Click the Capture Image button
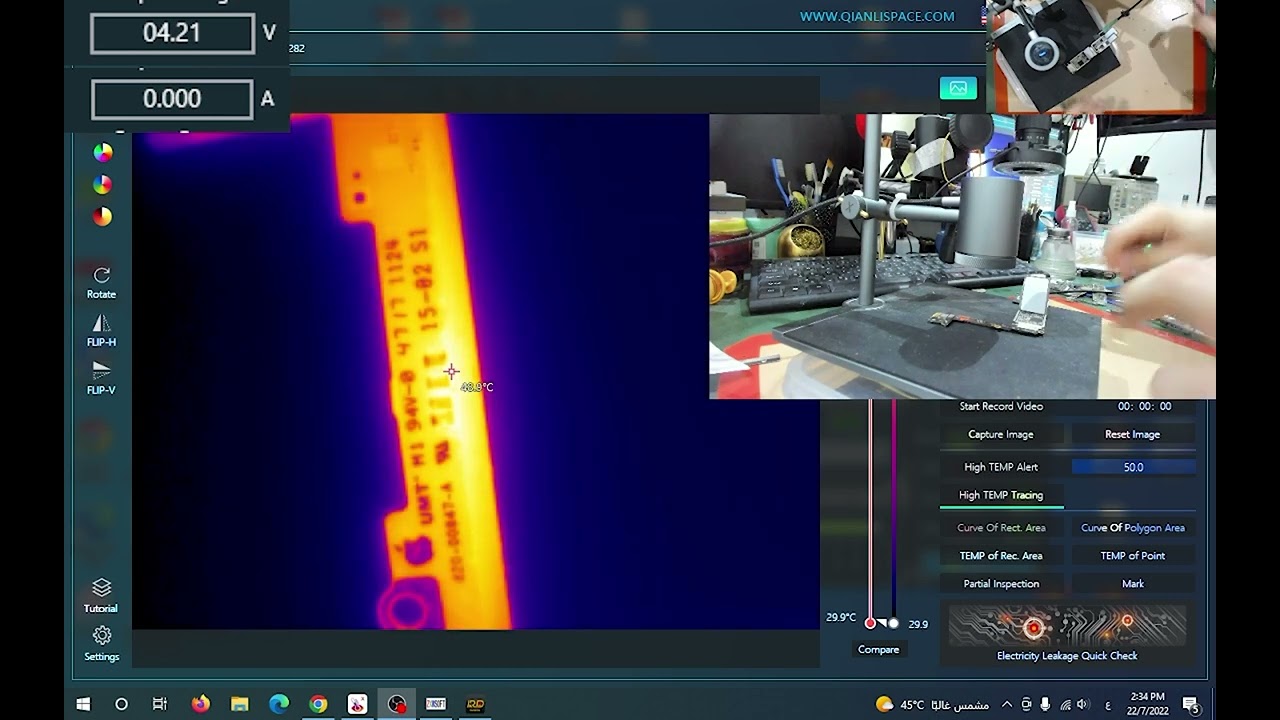This screenshot has width=1280, height=720. [1001, 434]
